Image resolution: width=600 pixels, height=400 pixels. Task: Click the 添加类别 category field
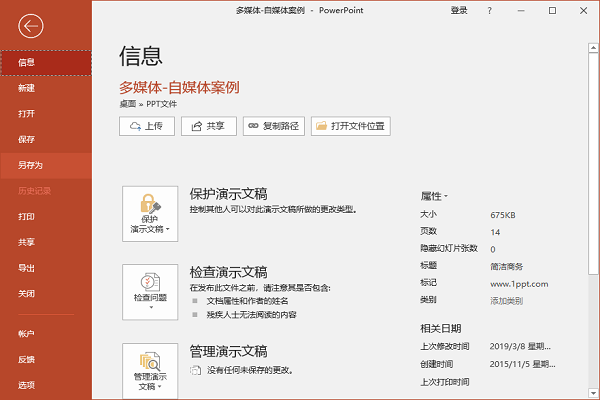pyautogui.click(x=506, y=301)
